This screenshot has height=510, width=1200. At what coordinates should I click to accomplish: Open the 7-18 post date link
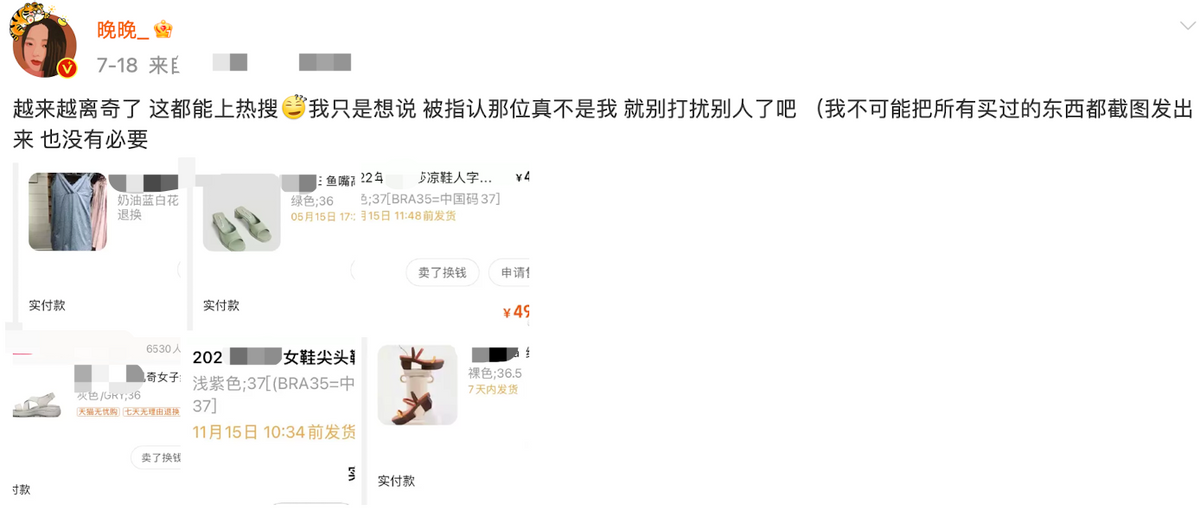point(116,66)
